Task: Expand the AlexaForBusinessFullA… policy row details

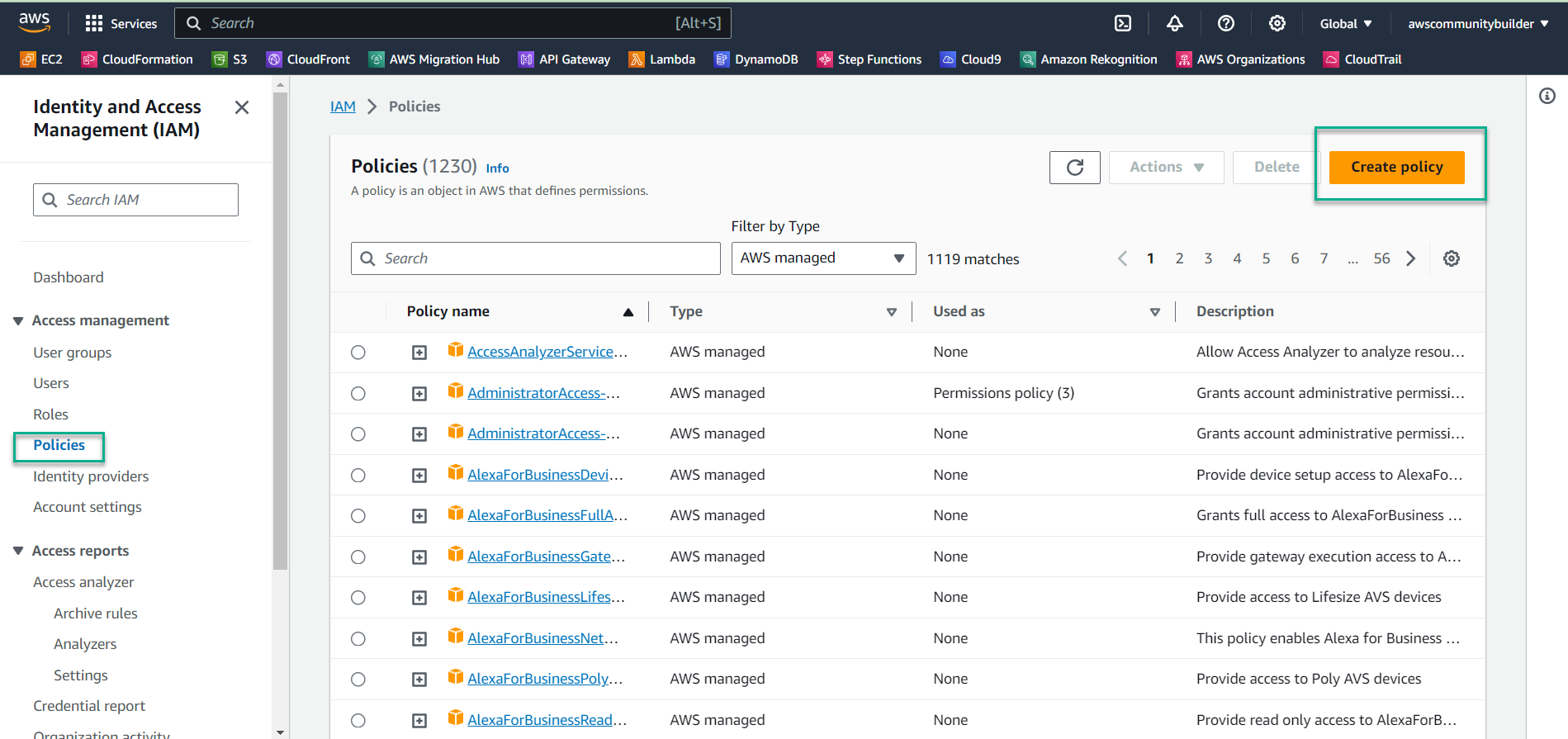Action: 419,517
